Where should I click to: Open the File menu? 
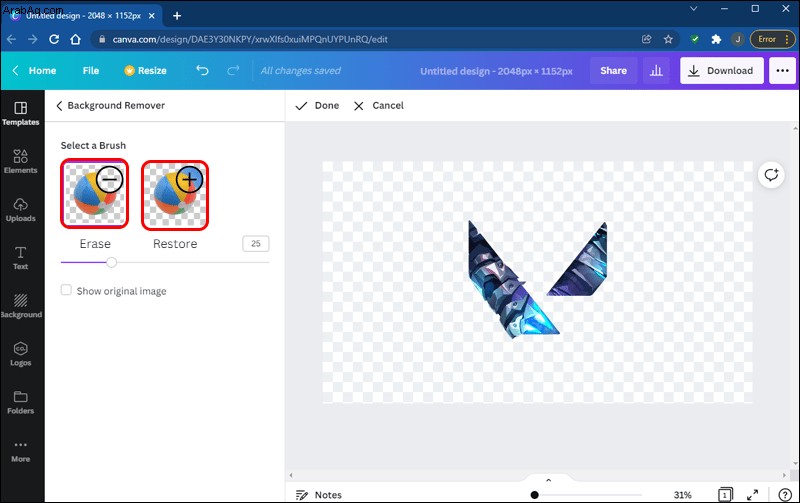point(91,70)
